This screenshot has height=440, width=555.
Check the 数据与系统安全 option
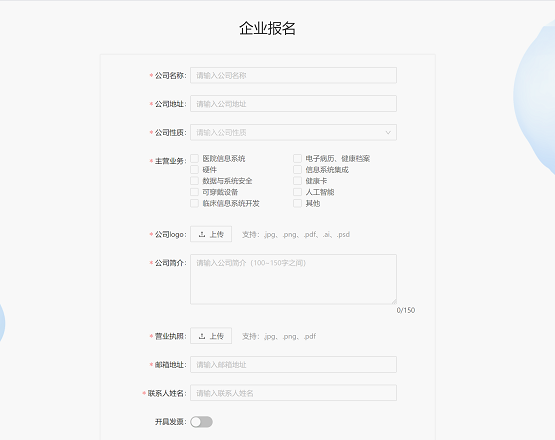(x=194, y=181)
